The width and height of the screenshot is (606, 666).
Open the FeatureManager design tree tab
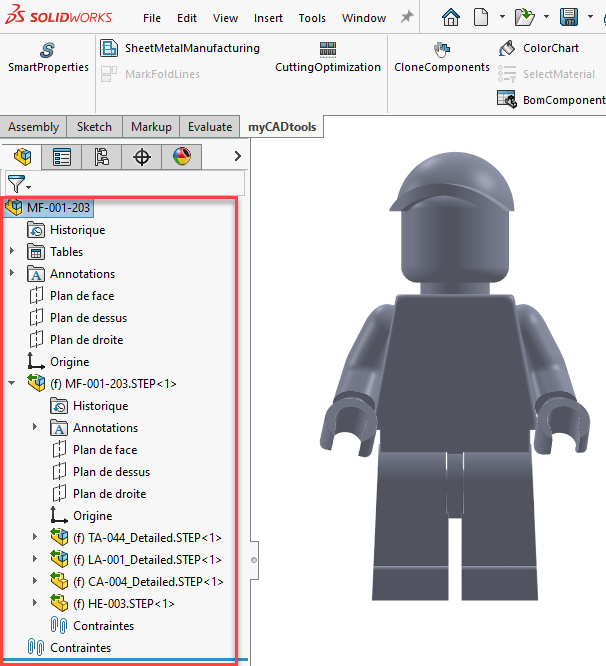pos(22,157)
